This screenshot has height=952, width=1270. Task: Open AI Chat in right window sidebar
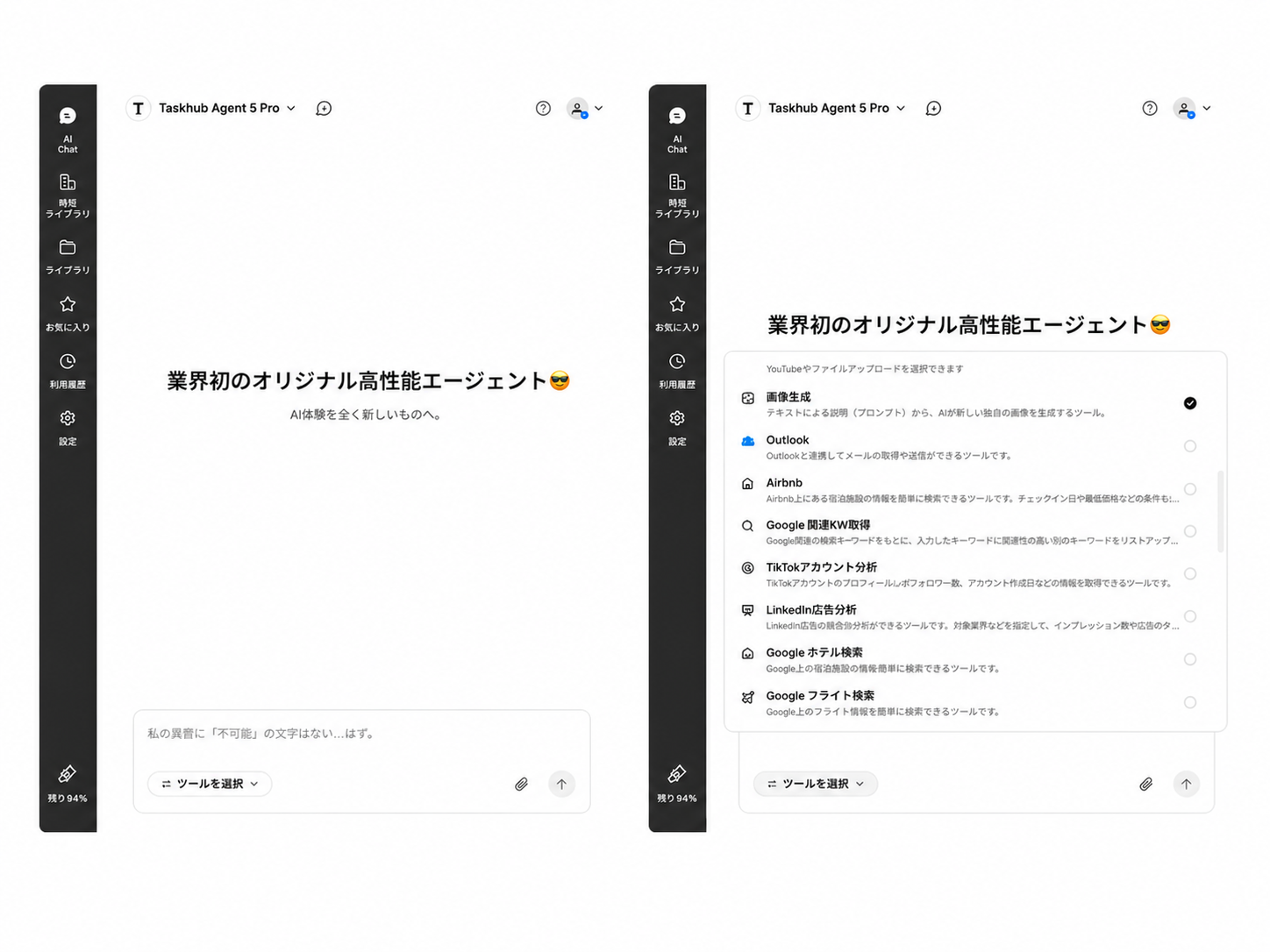[x=677, y=130]
